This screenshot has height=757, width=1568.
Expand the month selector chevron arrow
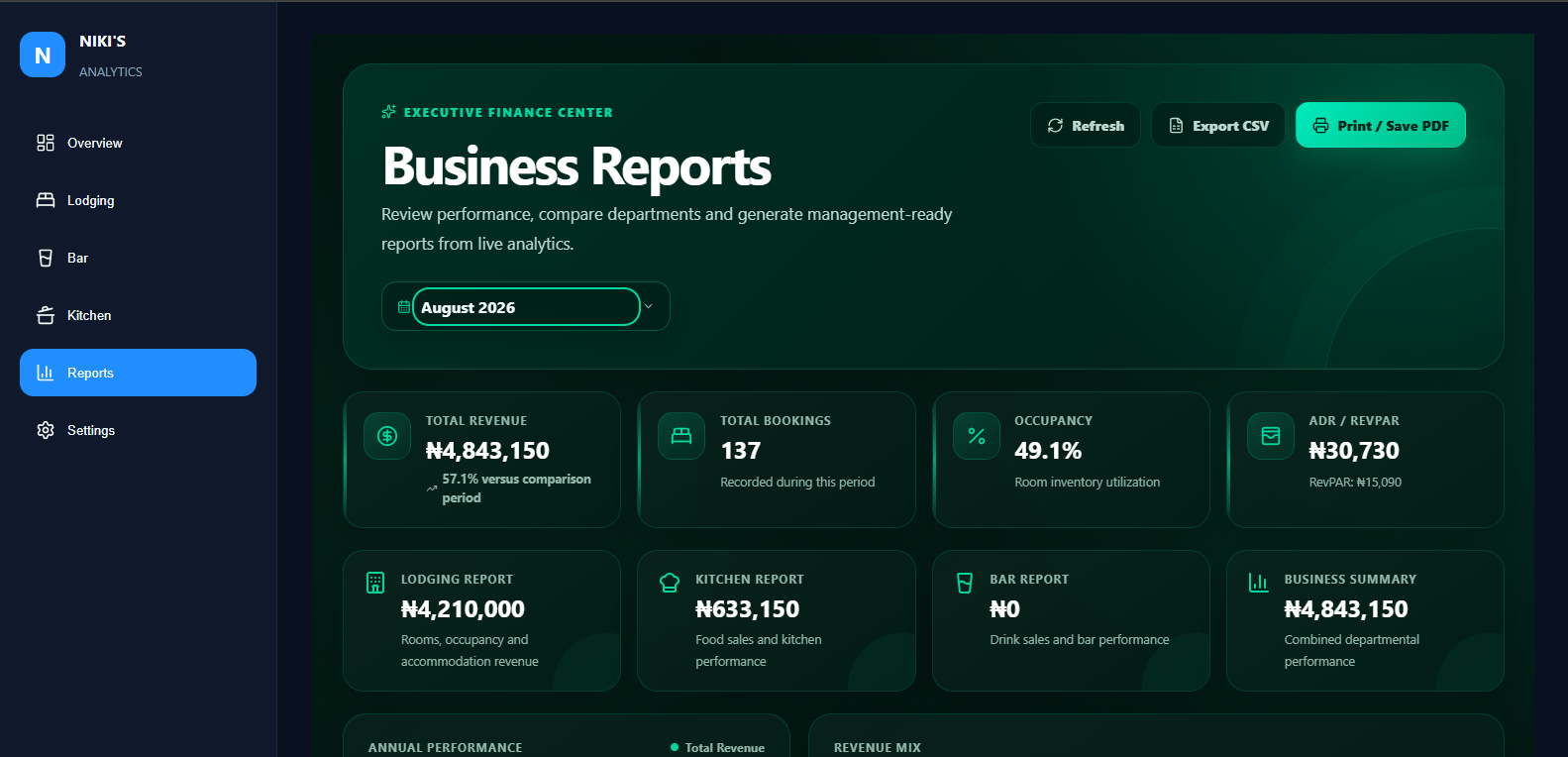(x=649, y=307)
